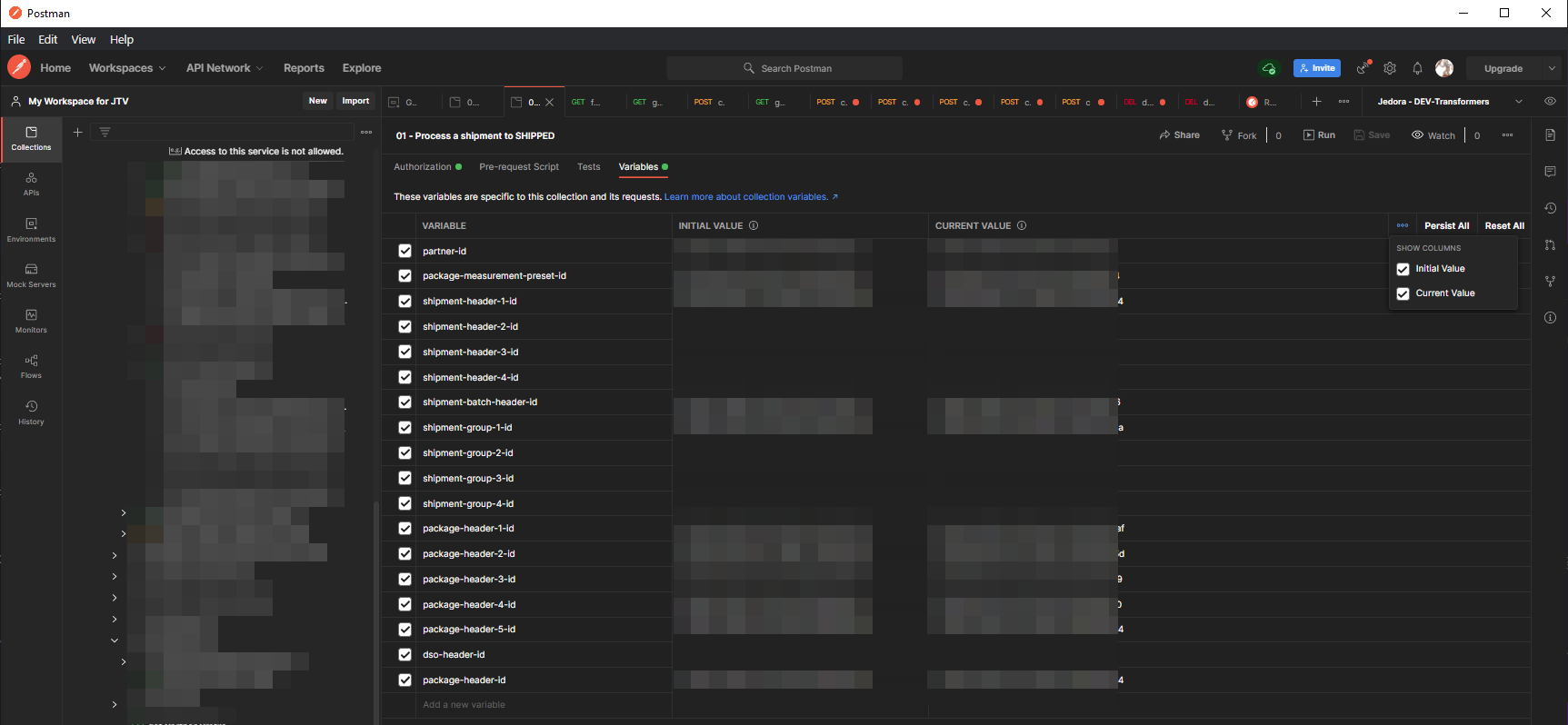The image size is (1568, 725).
Task: Open the Collections sidebar panel
Action: pos(31,138)
